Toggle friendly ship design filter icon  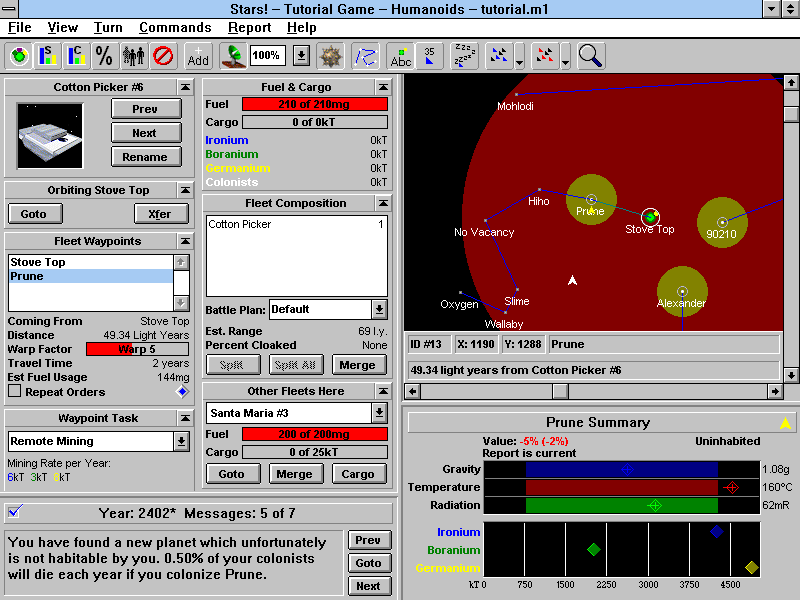(499, 56)
